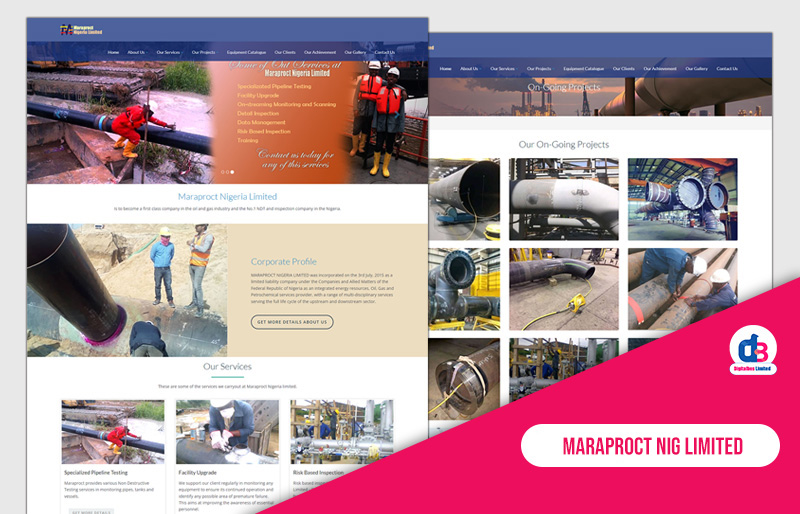
Task: Open the Specialized Pipeline Testing card title
Action: [x=96, y=473]
